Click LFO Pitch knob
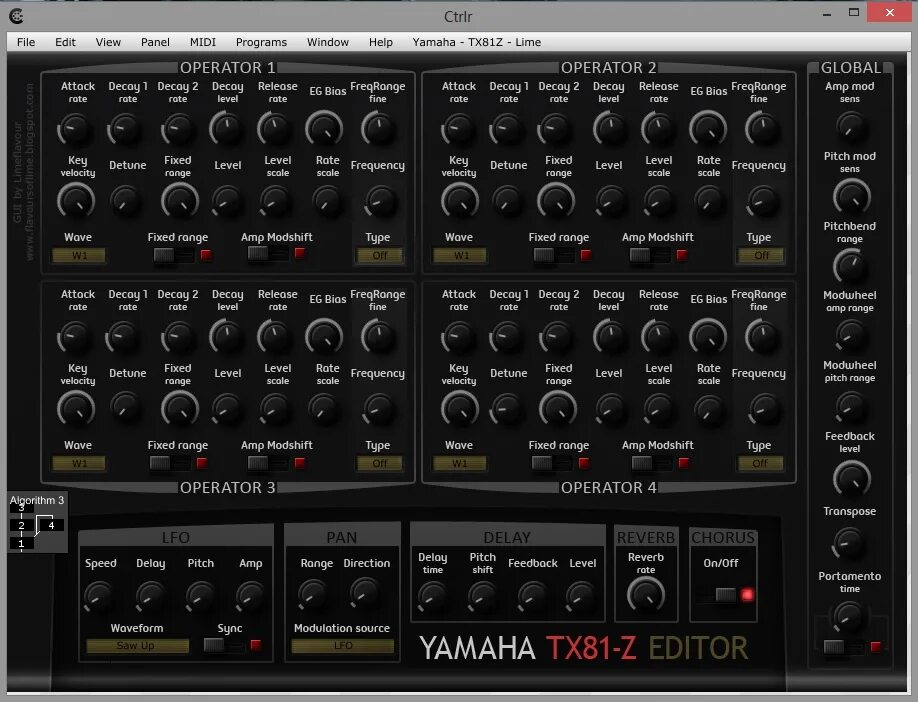This screenshot has width=918, height=702. [x=200, y=597]
